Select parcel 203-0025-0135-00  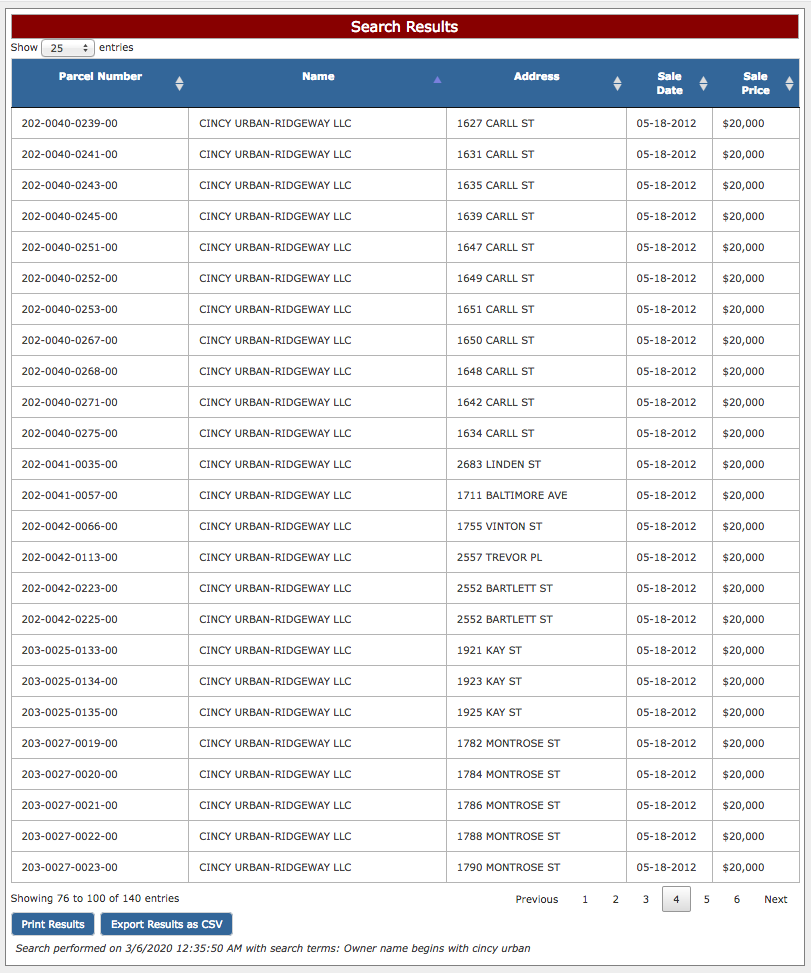(69, 713)
